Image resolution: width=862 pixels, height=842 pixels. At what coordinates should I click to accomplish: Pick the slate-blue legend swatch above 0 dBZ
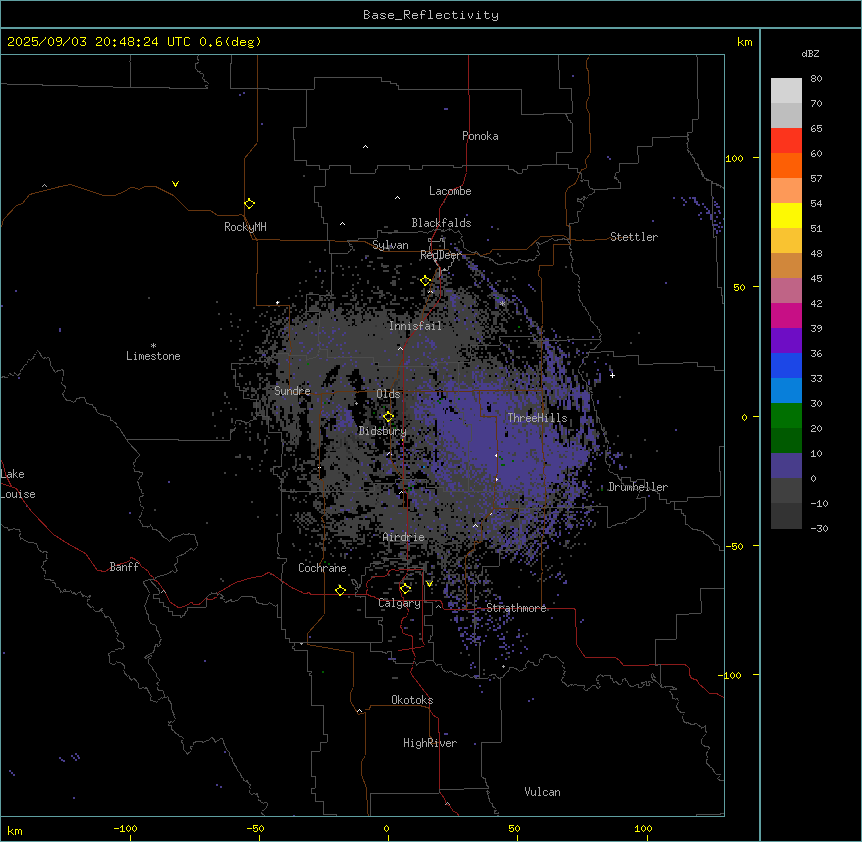786,466
